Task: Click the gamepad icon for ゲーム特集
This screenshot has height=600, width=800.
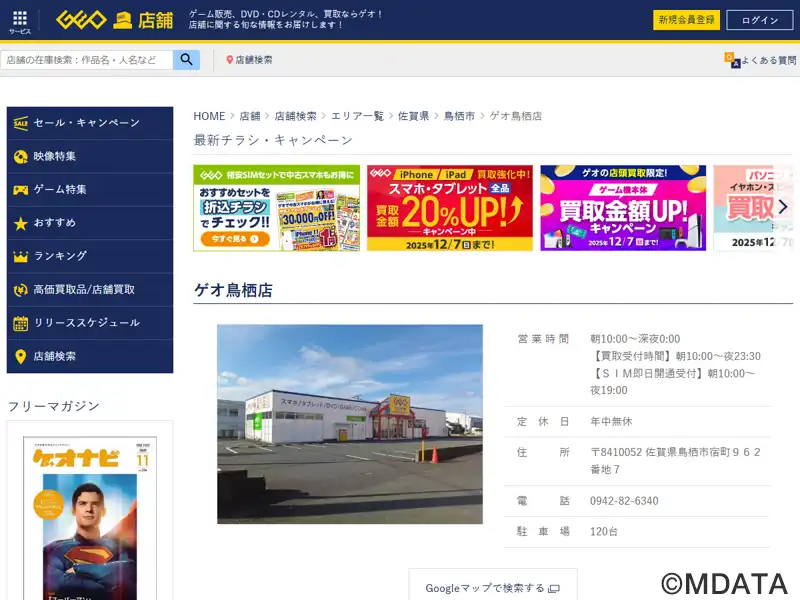Action: (x=20, y=190)
